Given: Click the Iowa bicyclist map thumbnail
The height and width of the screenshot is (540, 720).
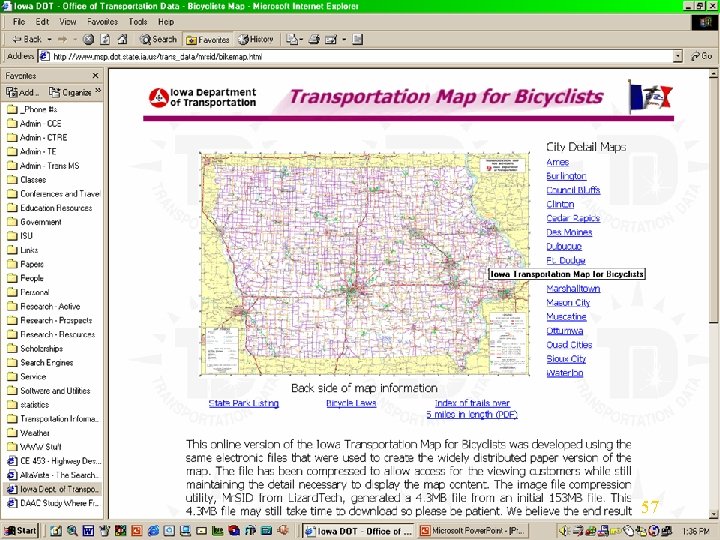Looking at the screenshot, I should (x=365, y=264).
